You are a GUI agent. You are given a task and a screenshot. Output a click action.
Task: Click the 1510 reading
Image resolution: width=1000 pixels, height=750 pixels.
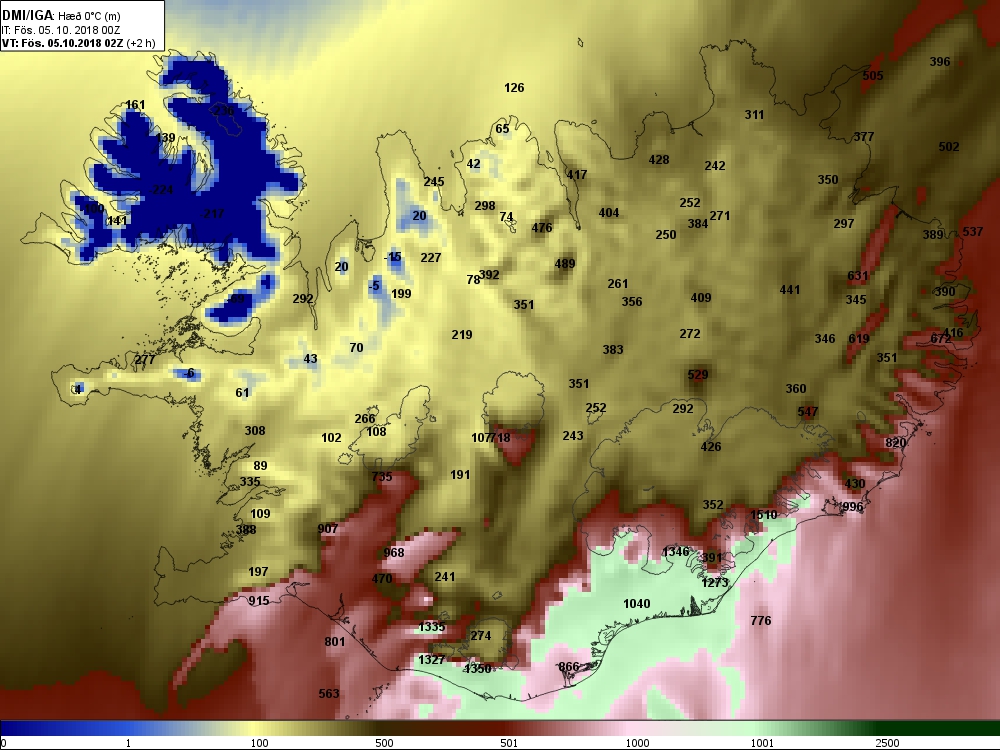(763, 515)
